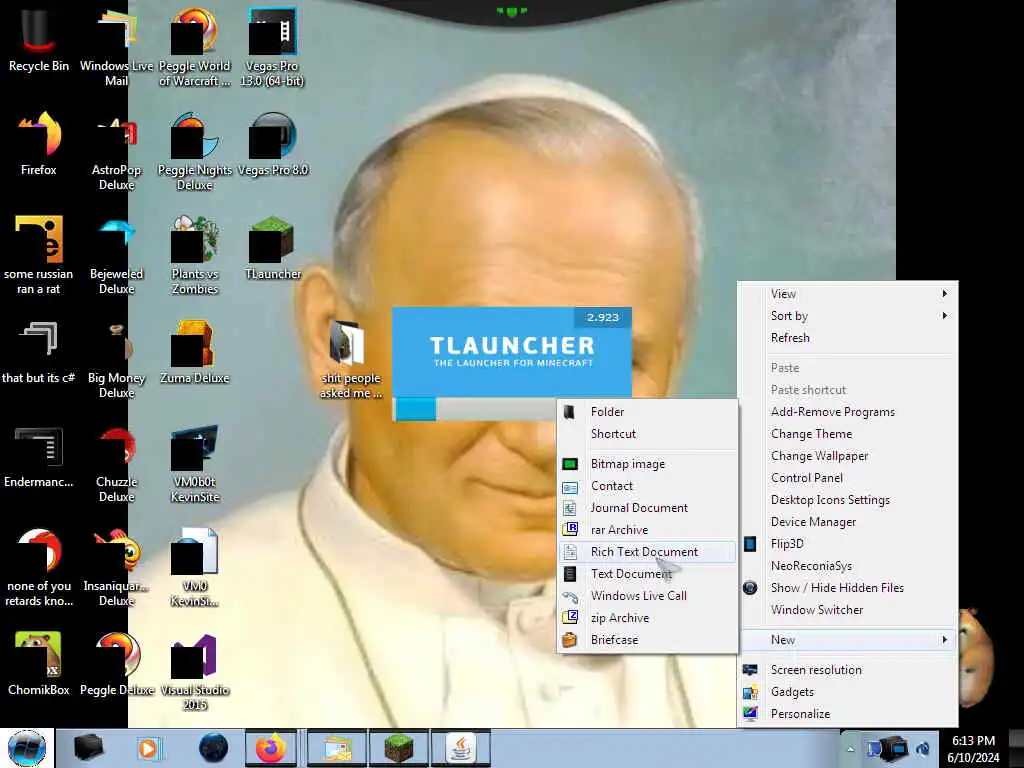1024x768 pixels.
Task: Open Peggle Nights Deluxe shortcut
Action: click(195, 152)
